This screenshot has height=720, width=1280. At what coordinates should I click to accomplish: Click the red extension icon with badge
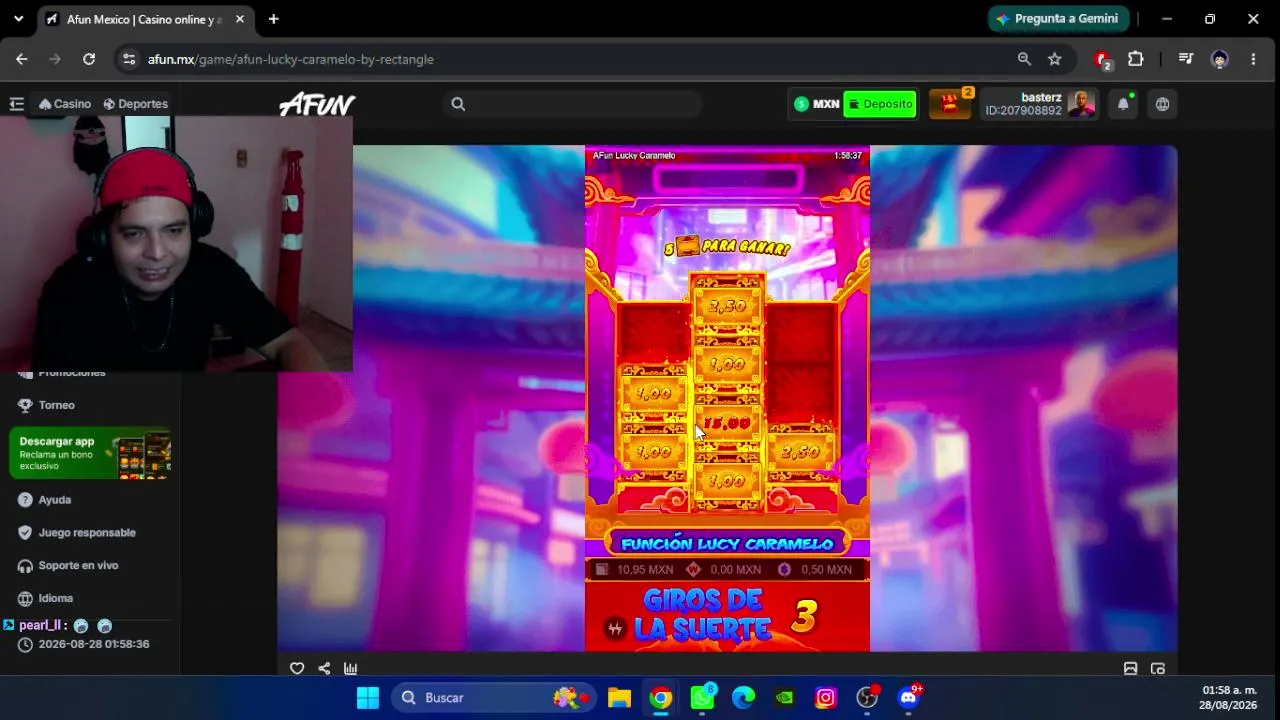pyautogui.click(x=1103, y=60)
